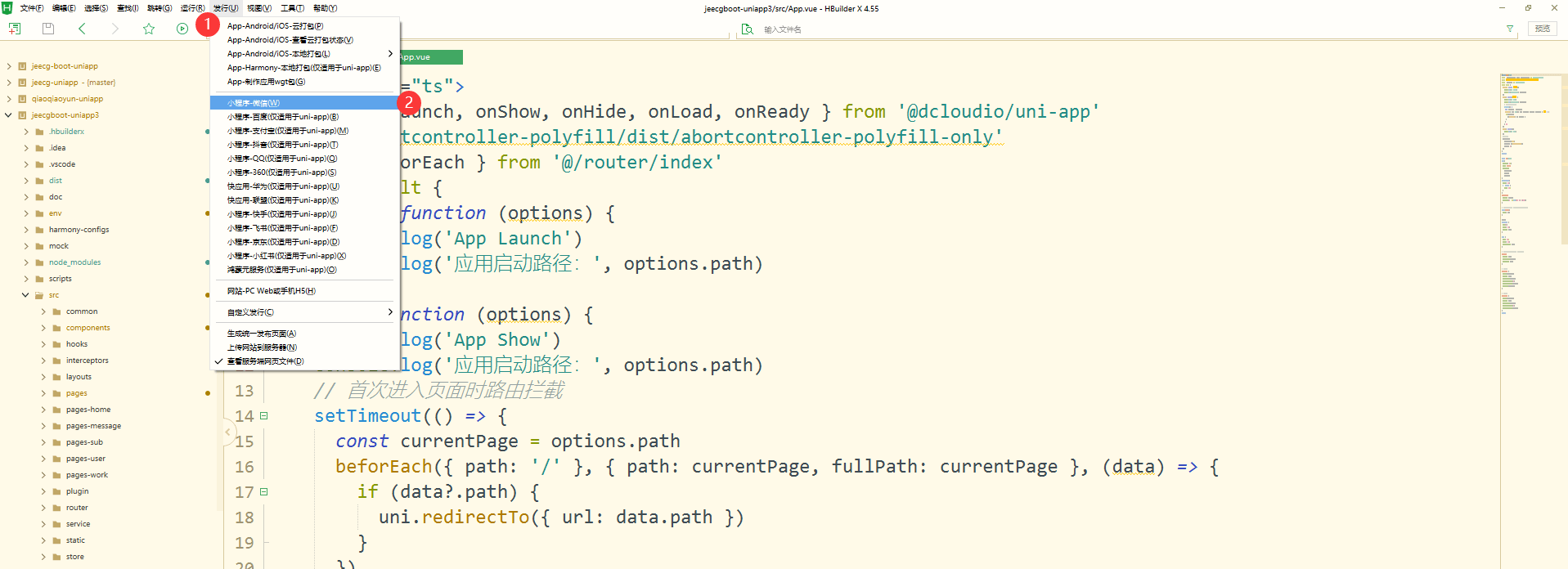Screen dimensions: 1568x569
Task: Click the env folder icon
Action: [x=39, y=213]
